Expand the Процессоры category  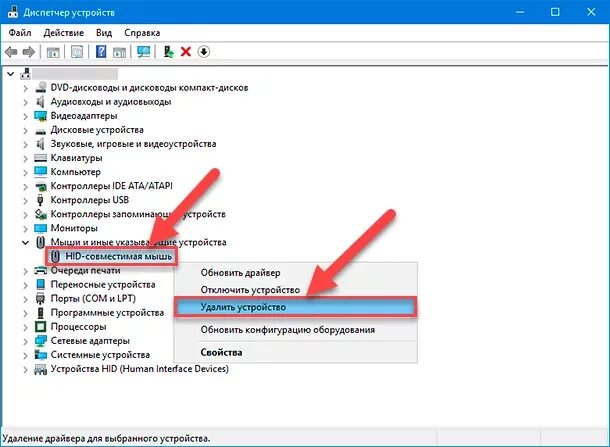25,327
